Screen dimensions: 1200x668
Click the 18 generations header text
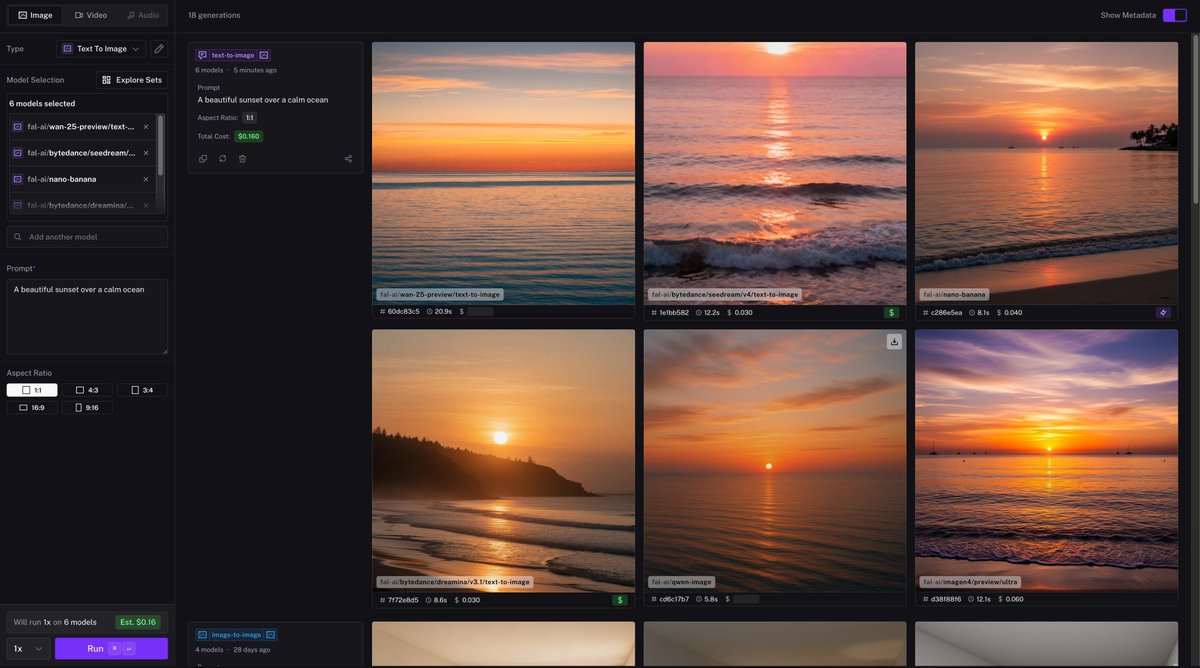214,15
